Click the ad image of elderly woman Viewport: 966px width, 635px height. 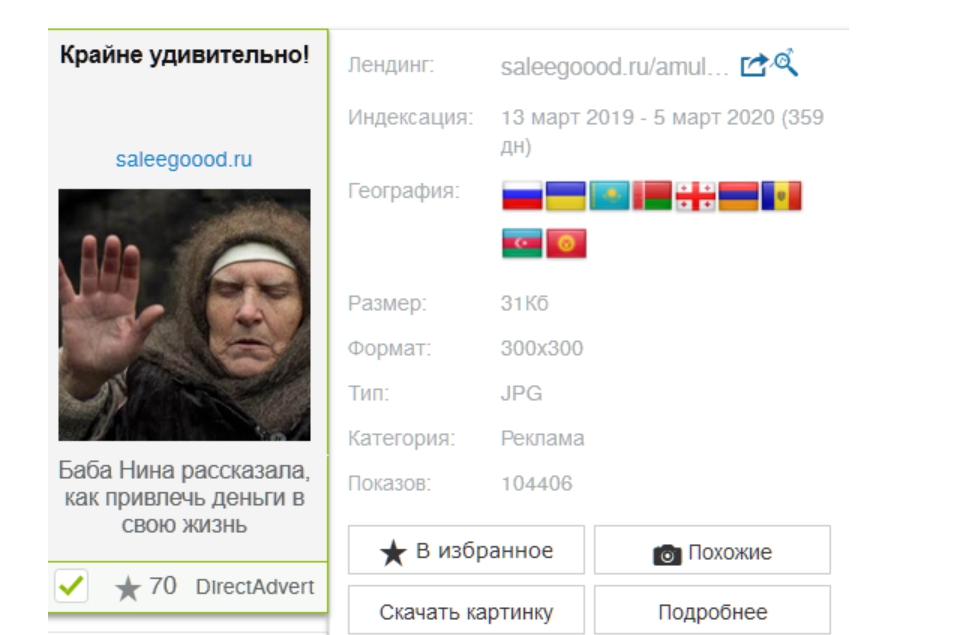point(184,315)
